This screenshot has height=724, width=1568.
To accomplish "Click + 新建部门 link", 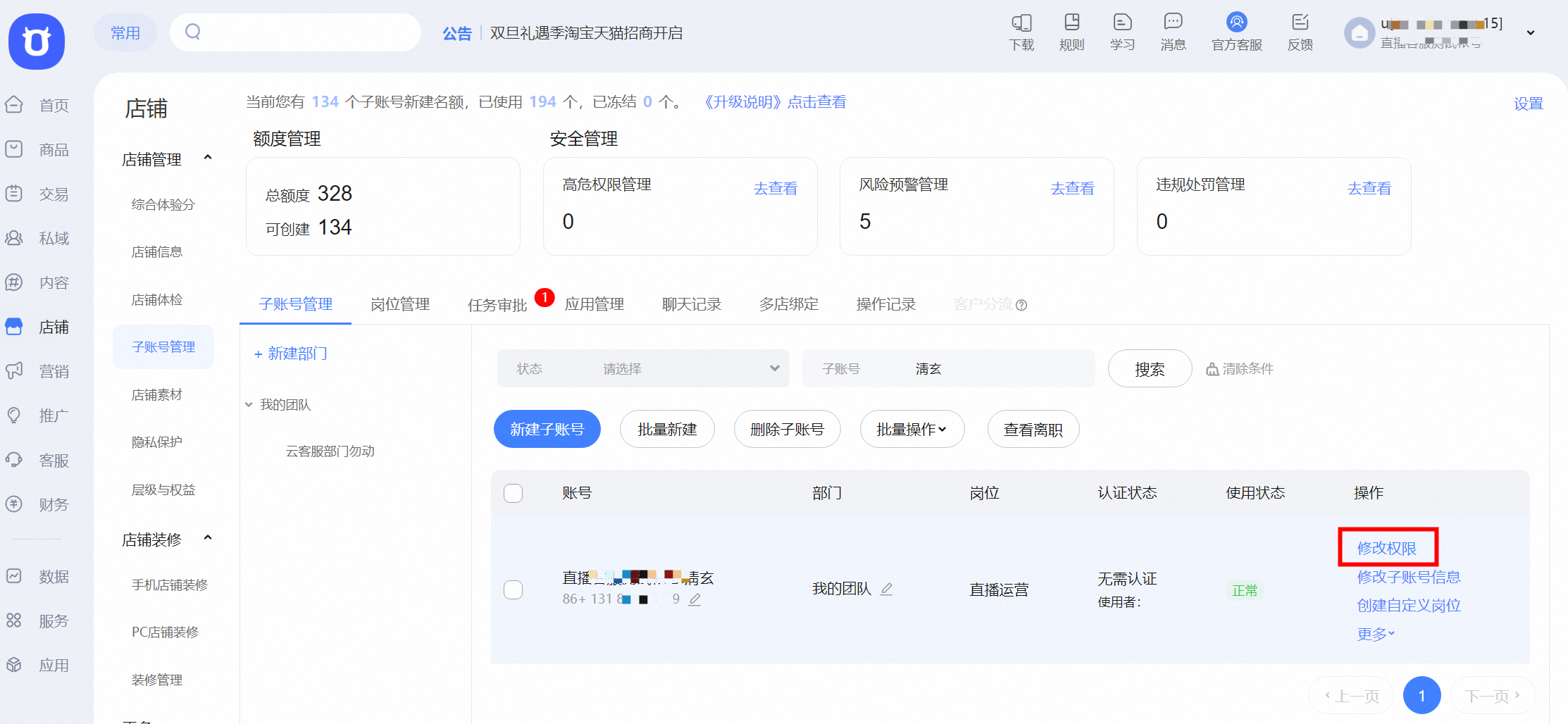I will pyautogui.click(x=290, y=354).
